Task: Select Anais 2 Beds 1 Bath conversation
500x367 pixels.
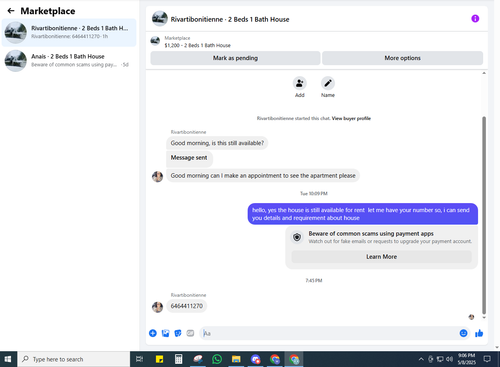Action: [69, 61]
